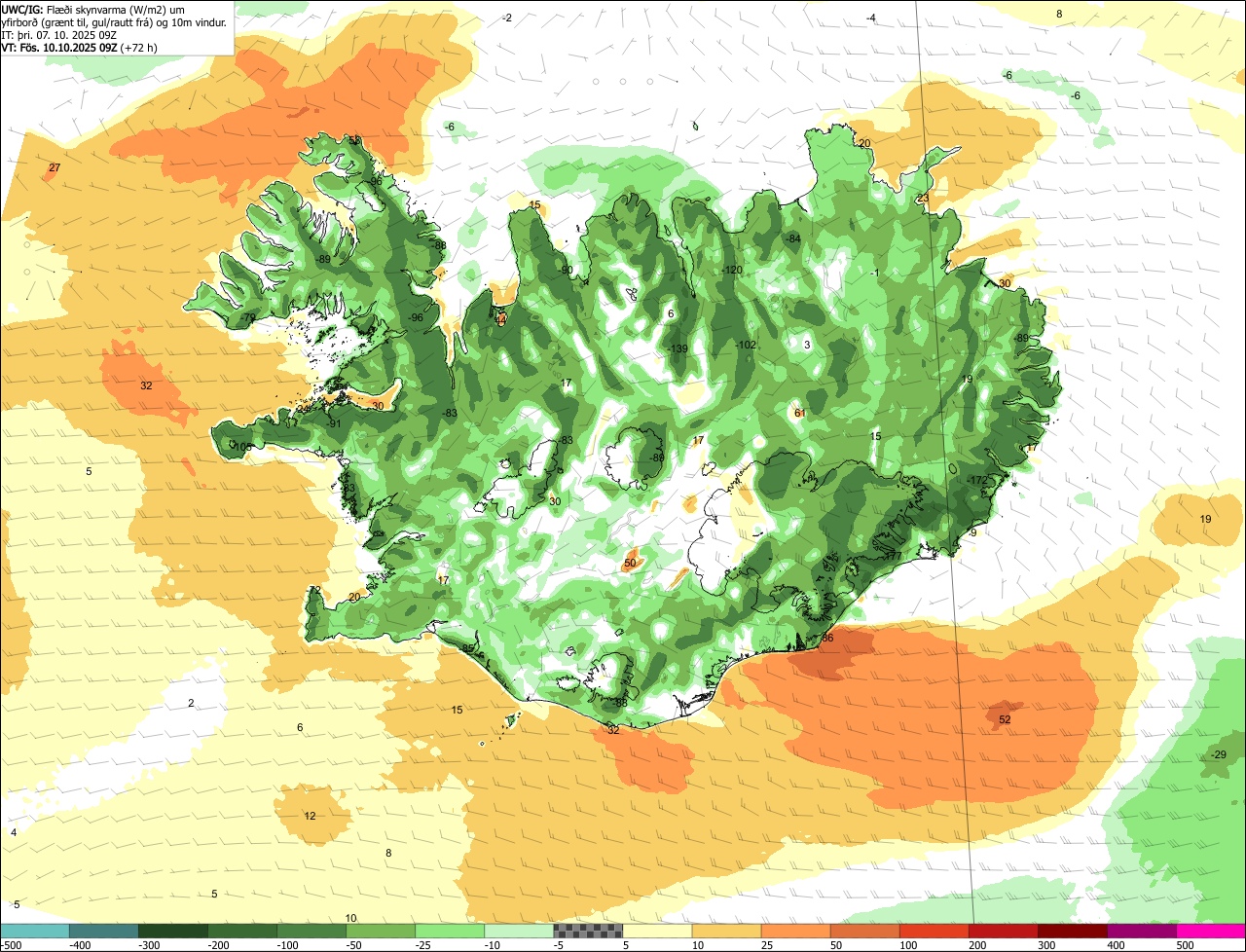Click the '-500' legend label
This screenshot has height=952, width=1246.
point(11,945)
